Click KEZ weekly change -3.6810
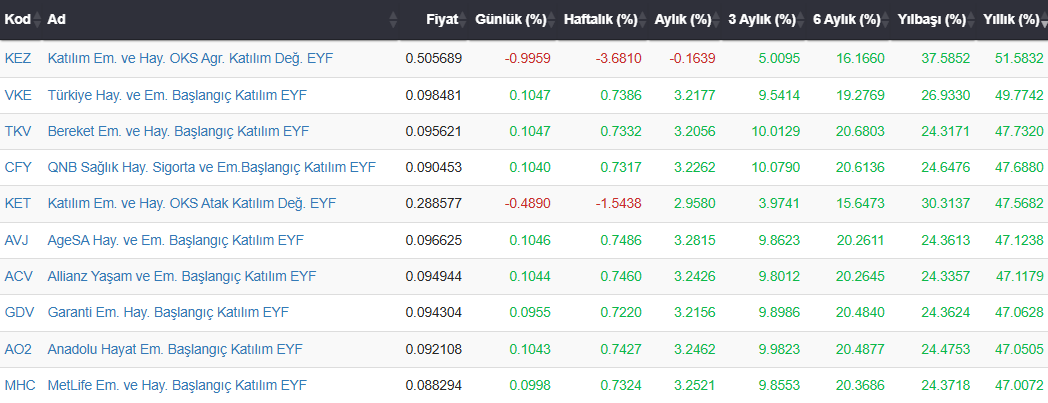Screen dimensions: 1048x403 point(618,58)
